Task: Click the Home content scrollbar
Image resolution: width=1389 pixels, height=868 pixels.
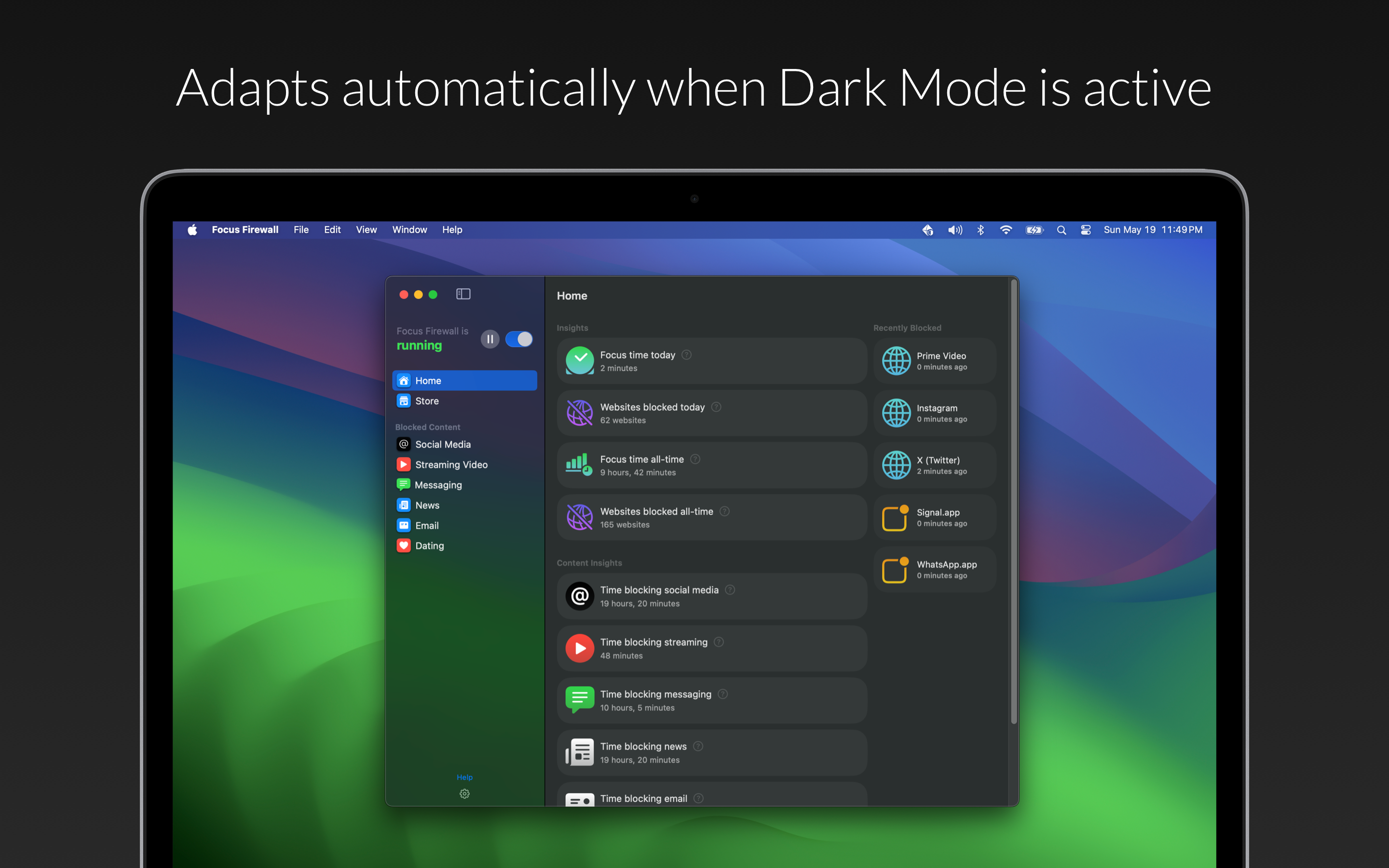Action: coord(1014,502)
